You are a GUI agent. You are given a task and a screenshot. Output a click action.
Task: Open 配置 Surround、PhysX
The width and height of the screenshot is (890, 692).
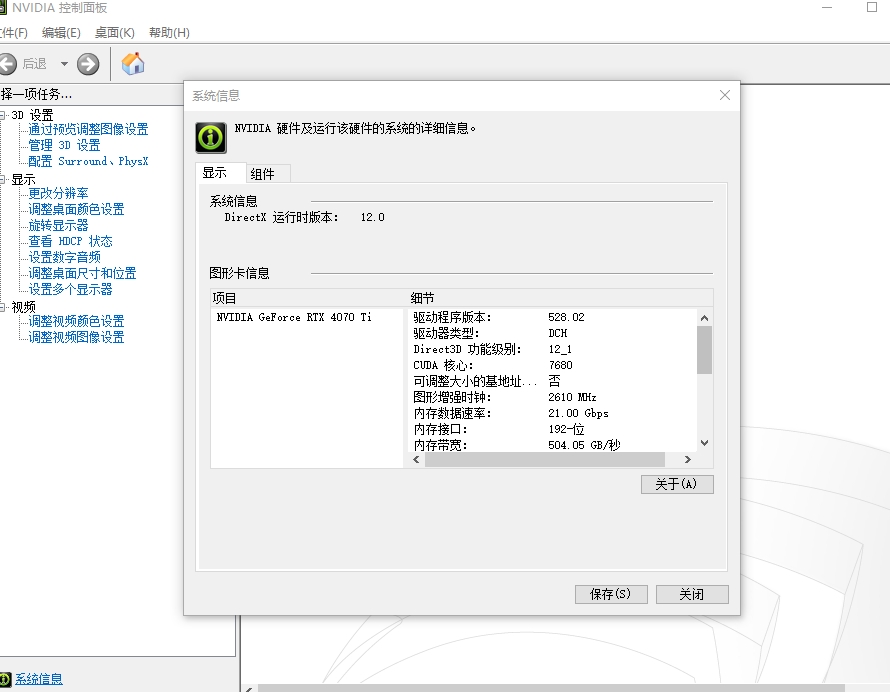click(x=88, y=161)
